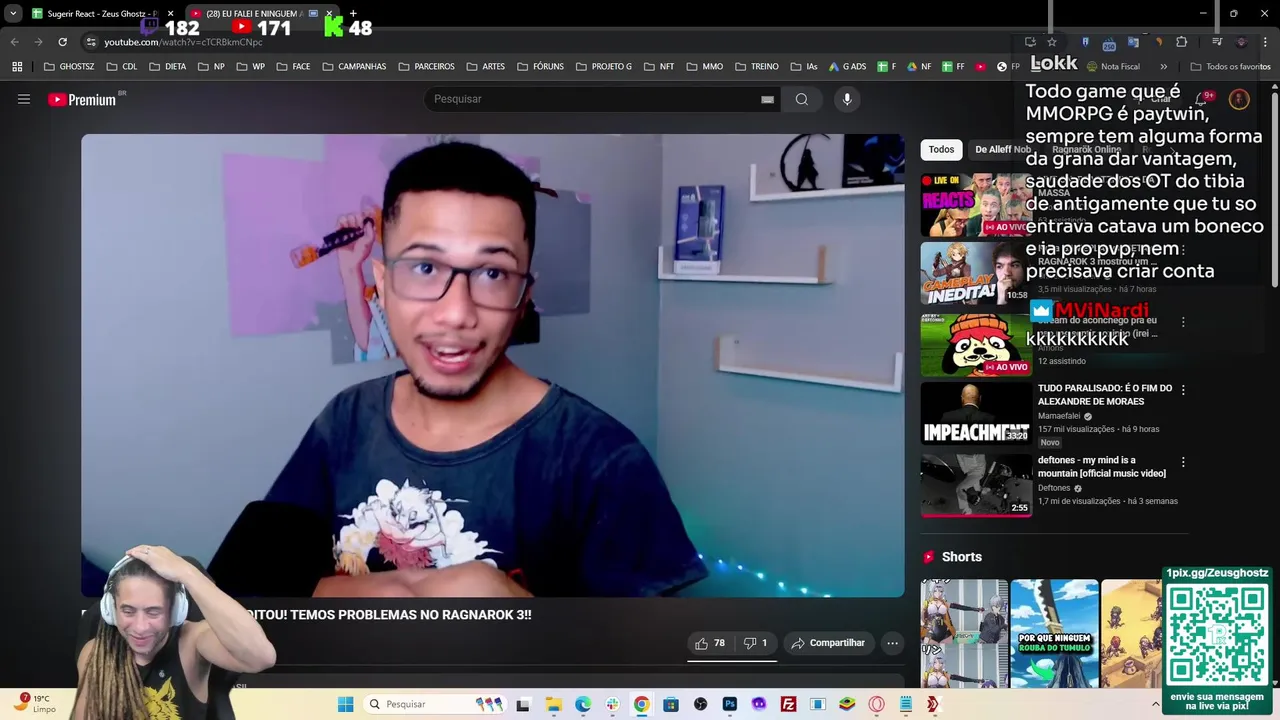The image size is (1280, 720).
Task: Open the REACTS live video thumbnail
Action: tap(976, 205)
